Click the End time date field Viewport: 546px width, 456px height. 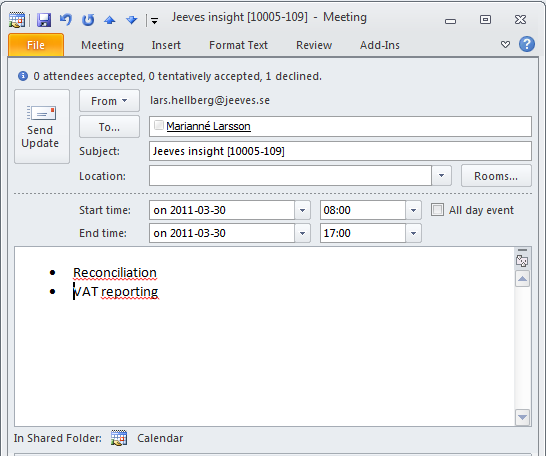point(222,233)
